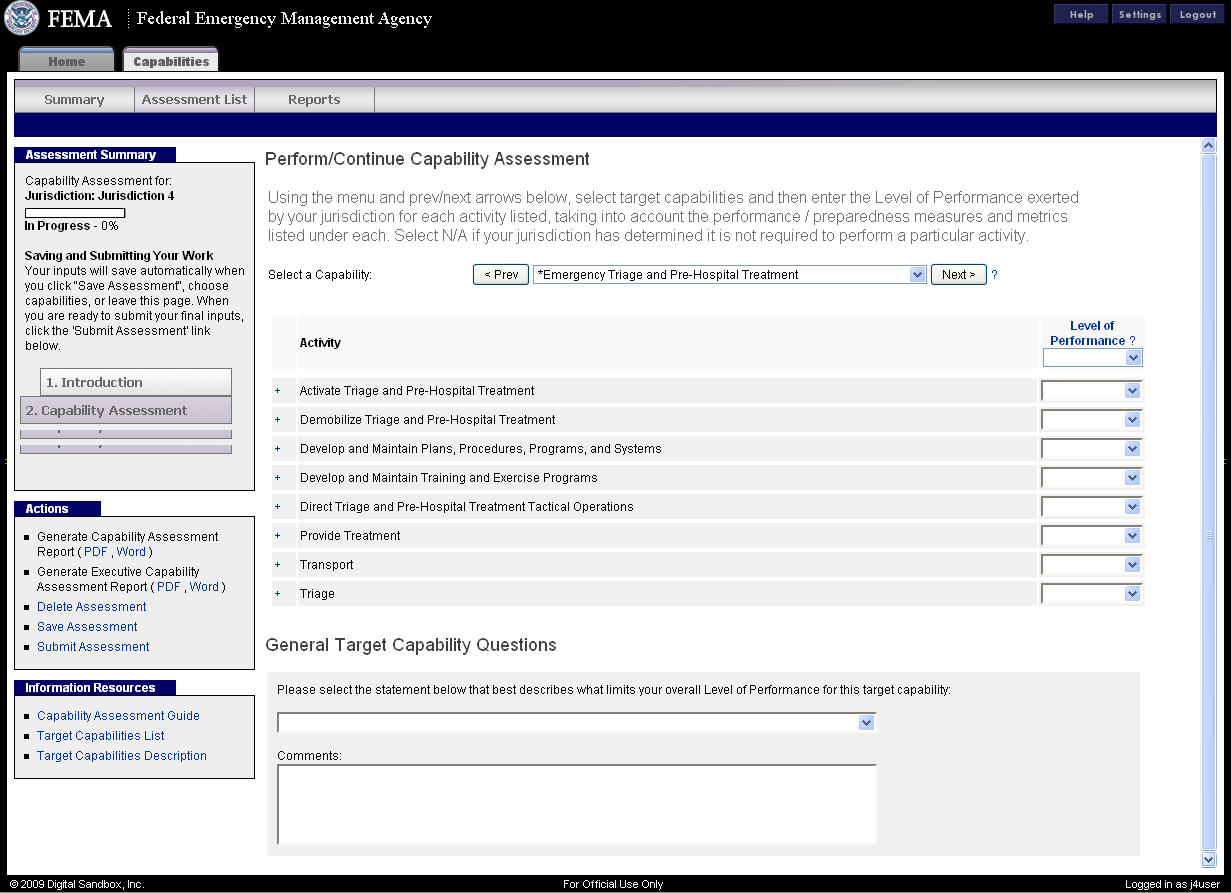Open performance dropdown for Develop Plans, Procedures row

click(x=1091, y=449)
